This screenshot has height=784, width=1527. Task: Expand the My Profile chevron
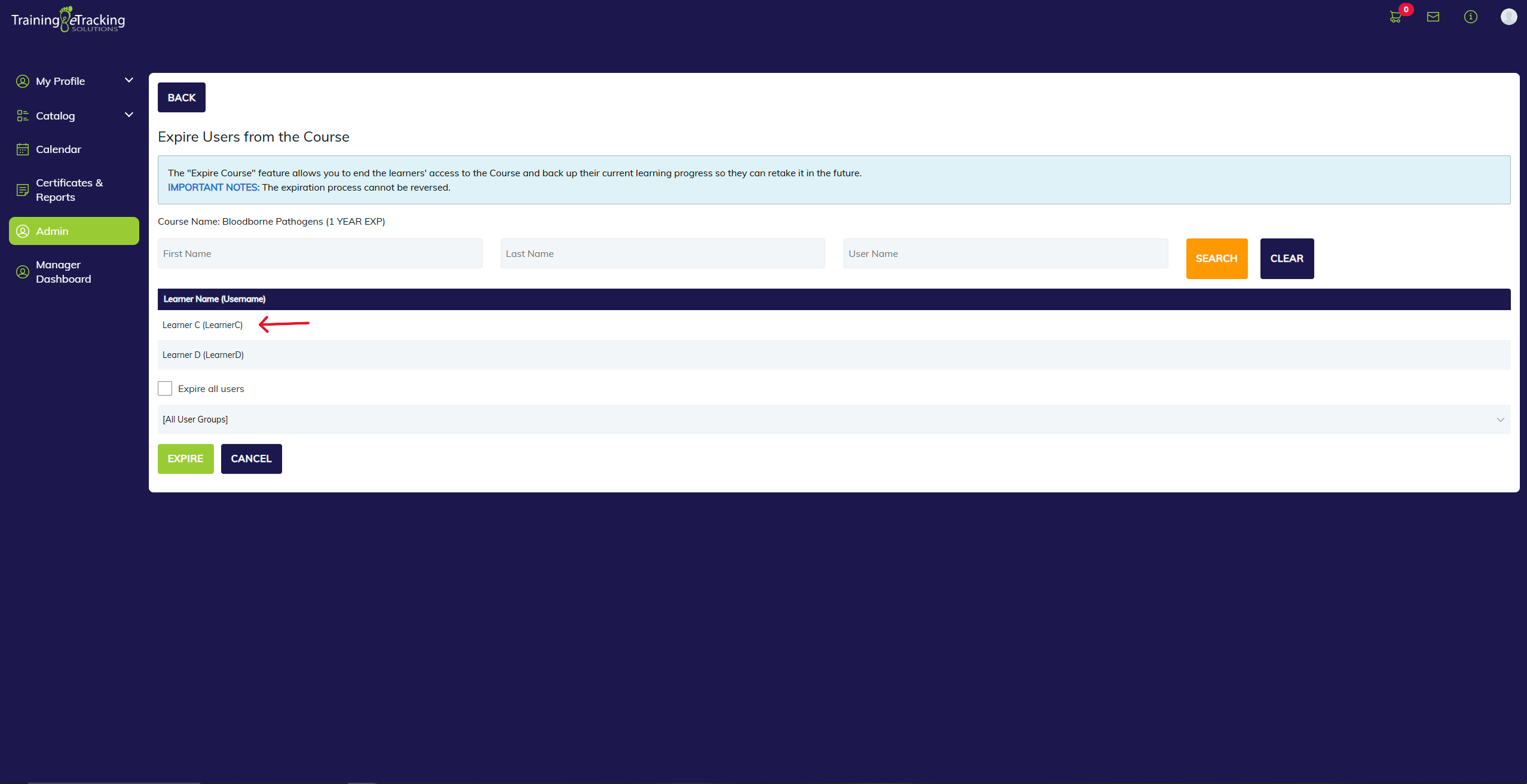(128, 80)
